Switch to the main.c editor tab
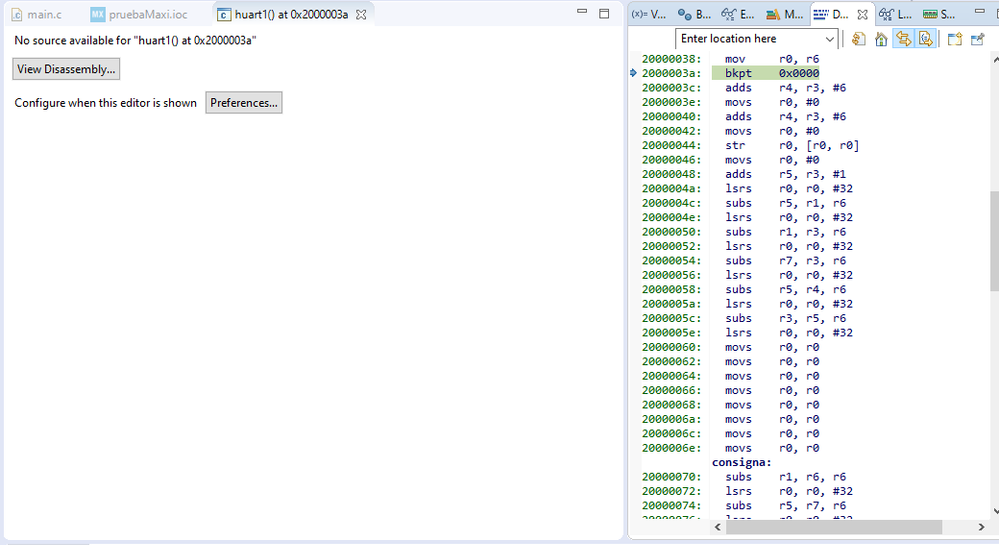Screen dimensions: 999x545 38,15
